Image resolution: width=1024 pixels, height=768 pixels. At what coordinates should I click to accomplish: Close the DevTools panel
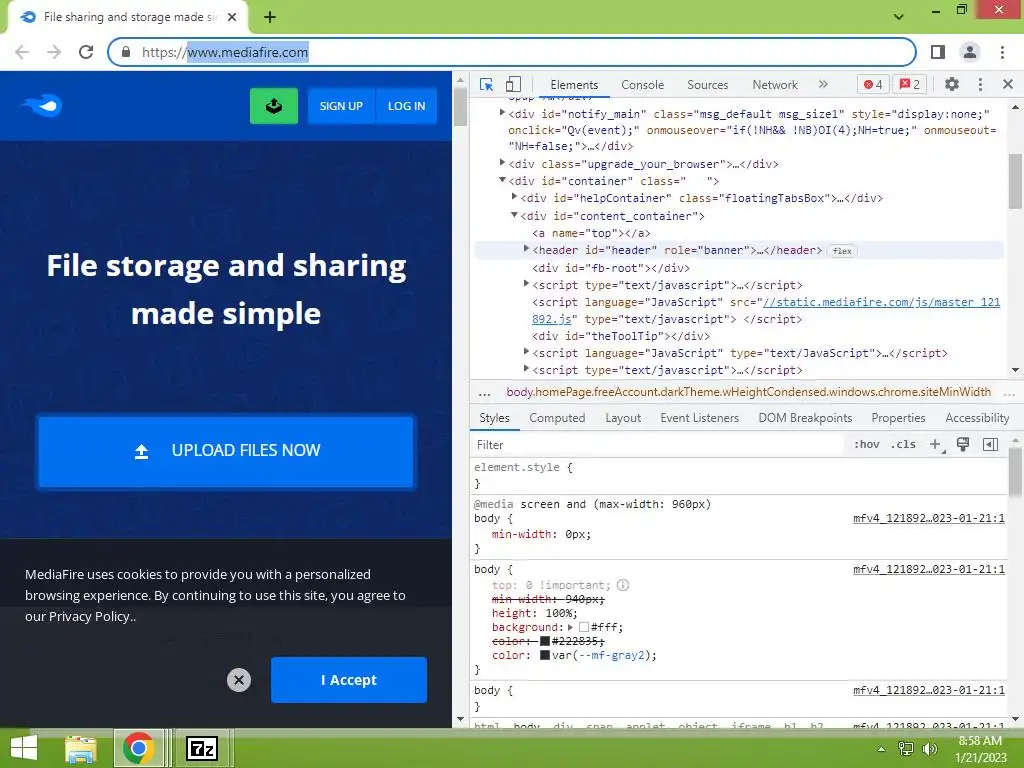click(x=1008, y=84)
